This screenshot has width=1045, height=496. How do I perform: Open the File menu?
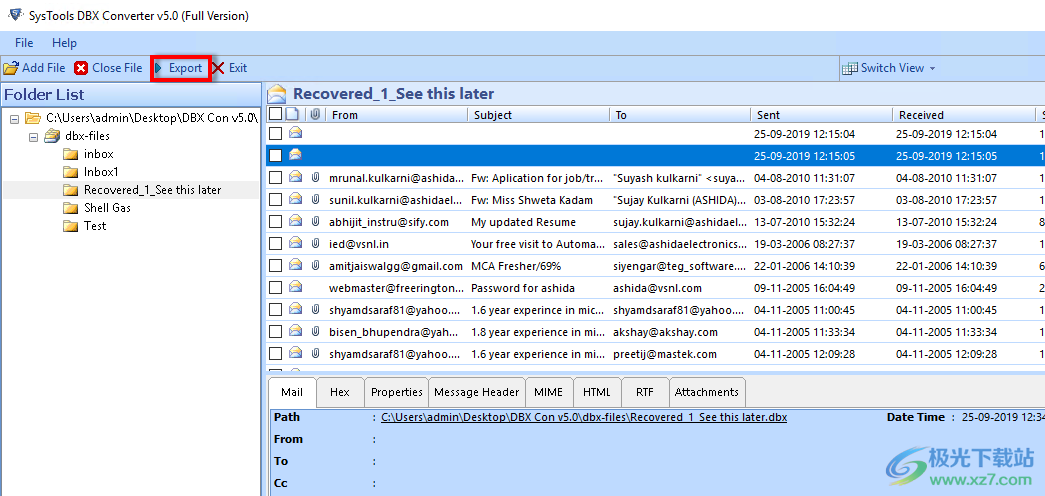(x=24, y=43)
